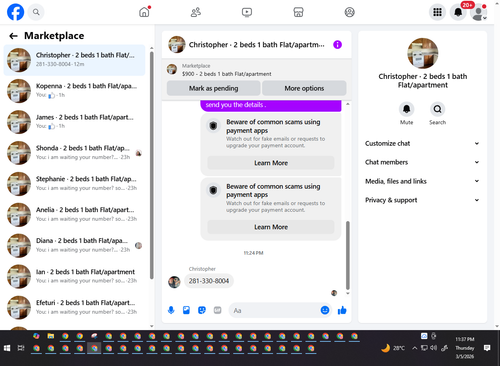Click Mark as pending button
500x366 pixels.
coord(213,88)
